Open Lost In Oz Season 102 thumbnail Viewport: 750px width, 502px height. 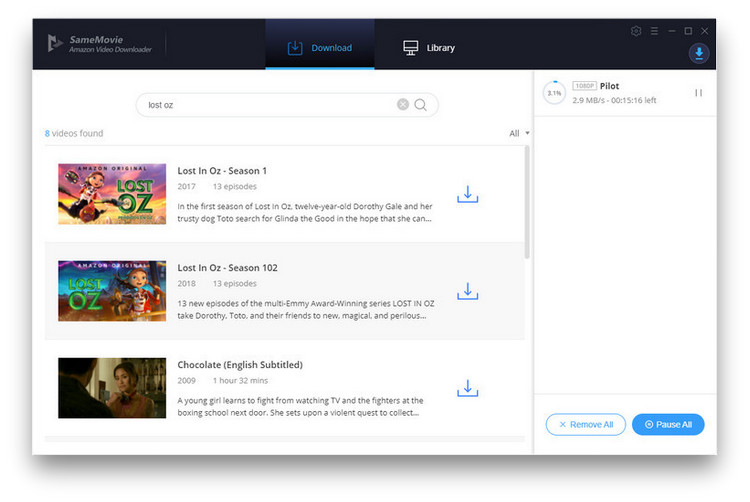coord(112,291)
